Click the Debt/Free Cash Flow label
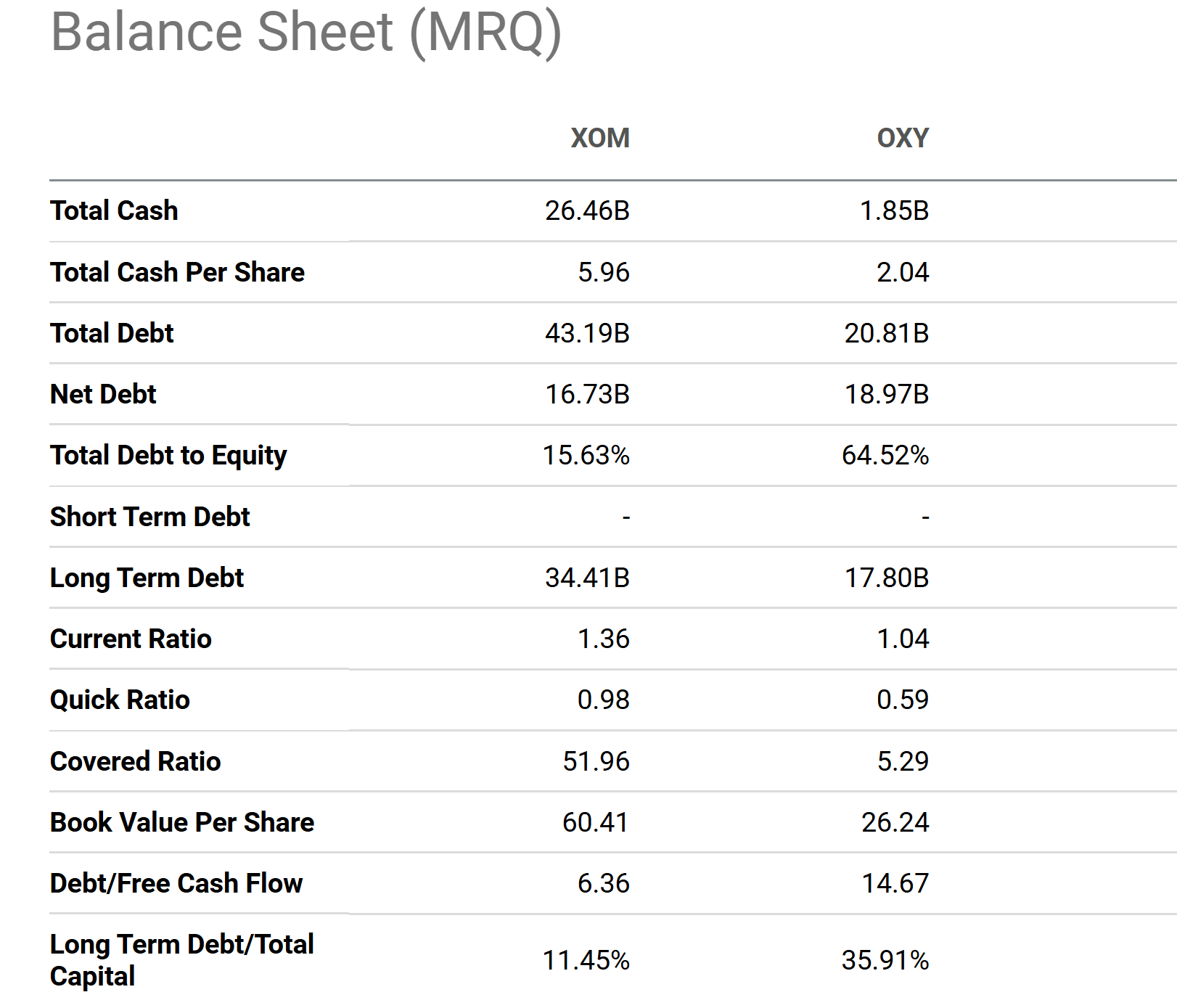Image resolution: width=1177 pixels, height=1008 pixels. 176,883
